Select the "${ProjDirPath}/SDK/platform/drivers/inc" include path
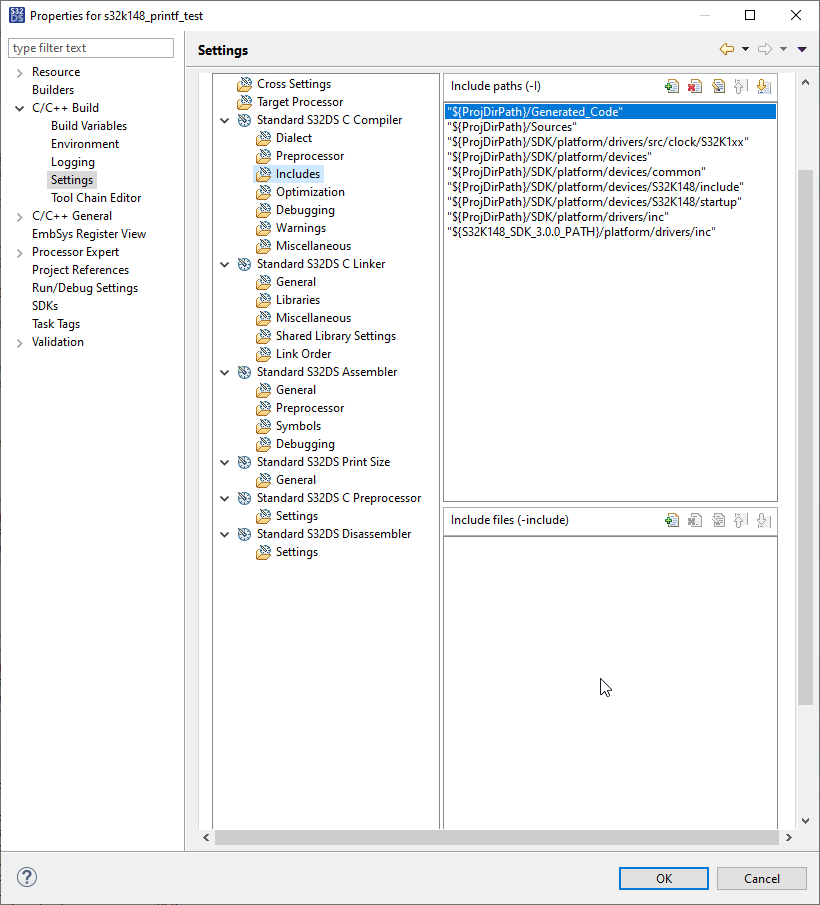 tap(610, 217)
